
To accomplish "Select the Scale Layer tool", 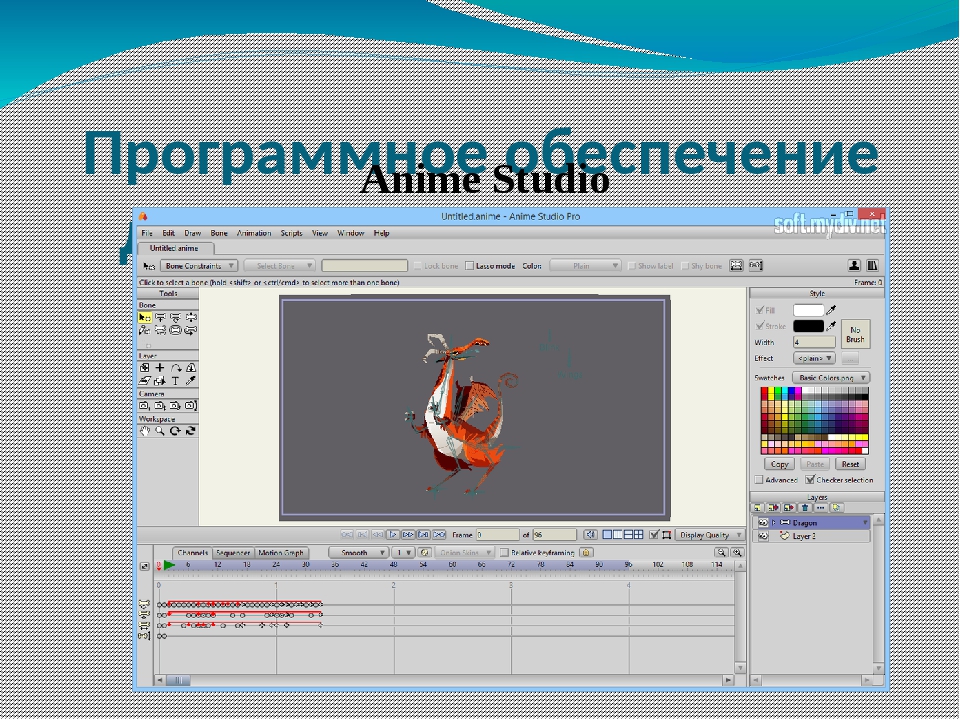I will click(x=191, y=368).
